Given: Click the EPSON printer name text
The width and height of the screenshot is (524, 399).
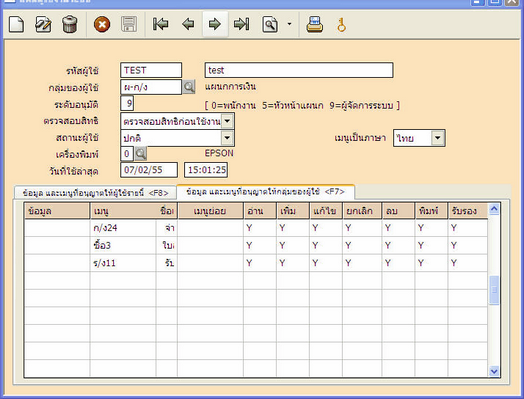Looking at the screenshot, I should [219, 153].
